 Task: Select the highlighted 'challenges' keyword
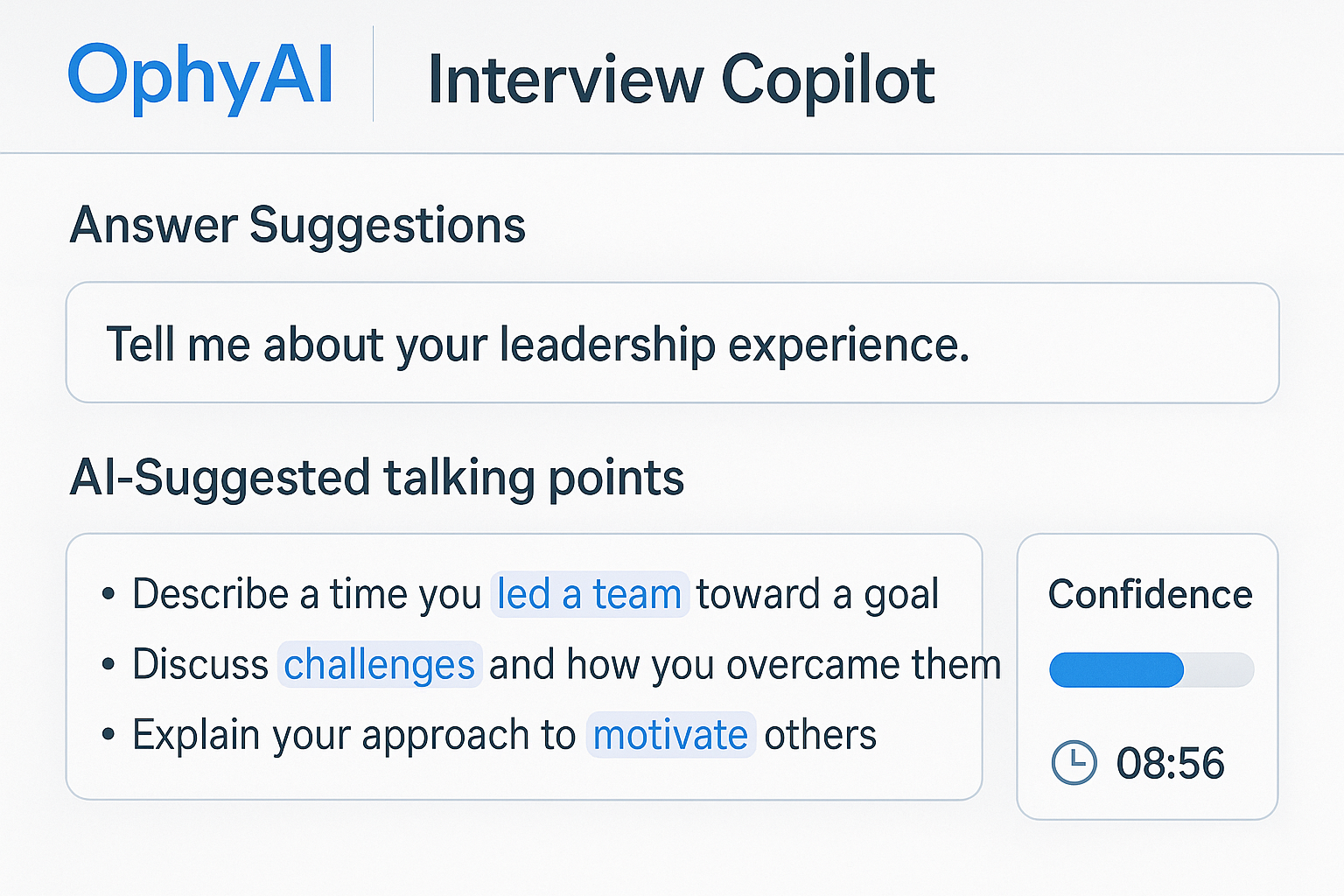tap(380, 665)
